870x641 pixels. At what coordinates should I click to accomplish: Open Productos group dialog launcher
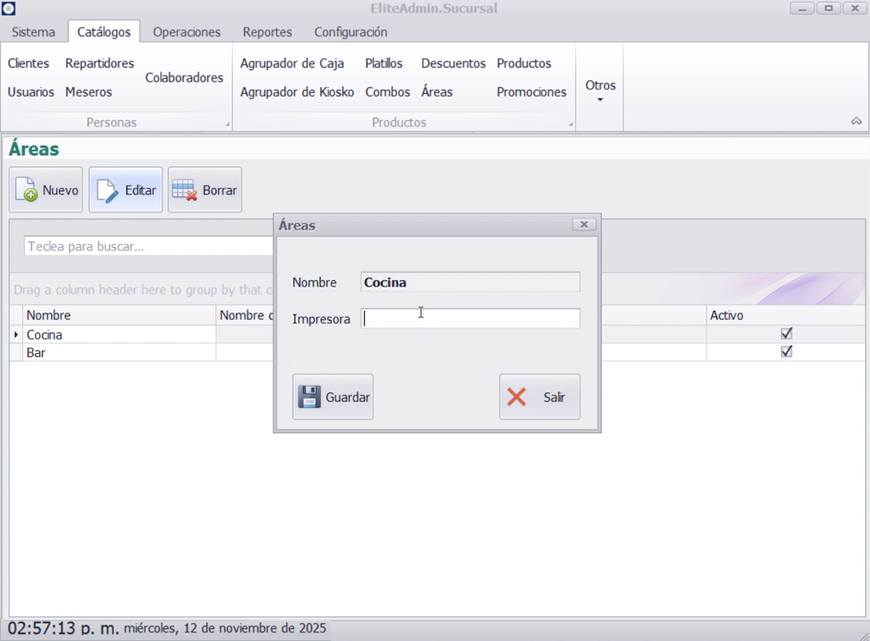pos(571,125)
